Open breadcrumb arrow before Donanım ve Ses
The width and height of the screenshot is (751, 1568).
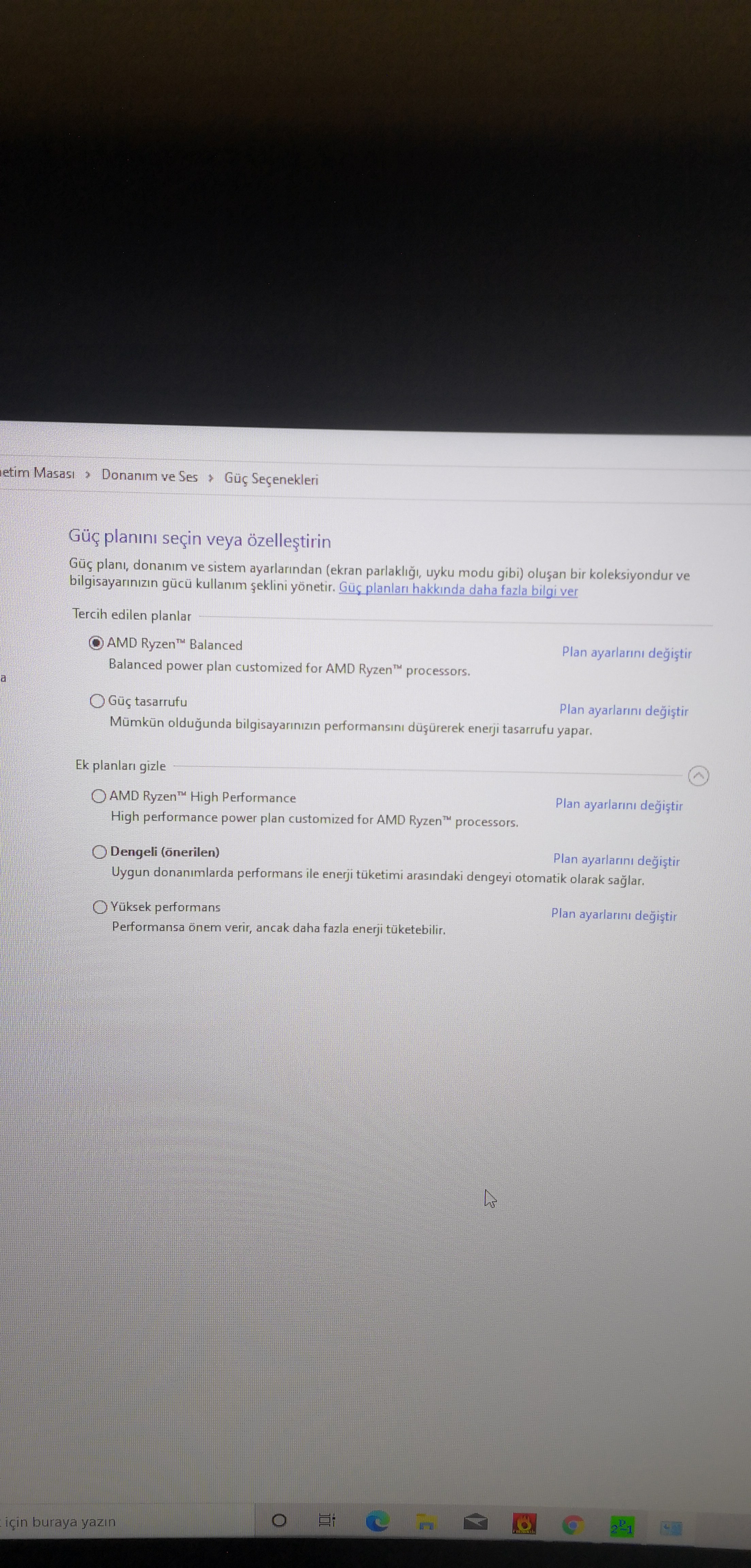click(x=88, y=475)
